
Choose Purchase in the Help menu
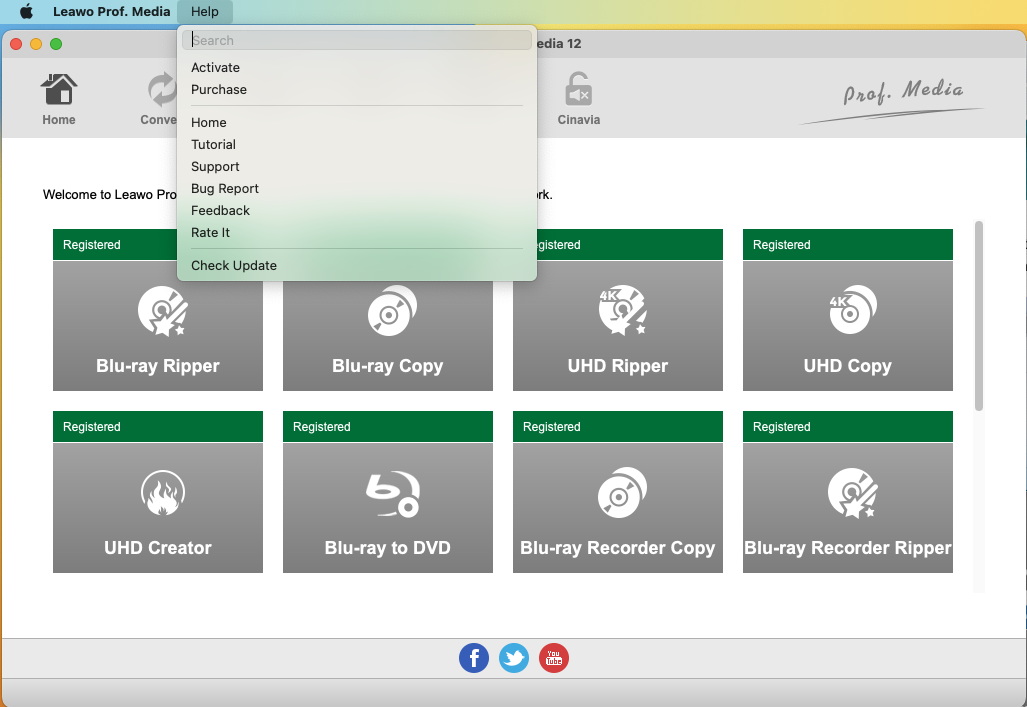[x=219, y=90]
